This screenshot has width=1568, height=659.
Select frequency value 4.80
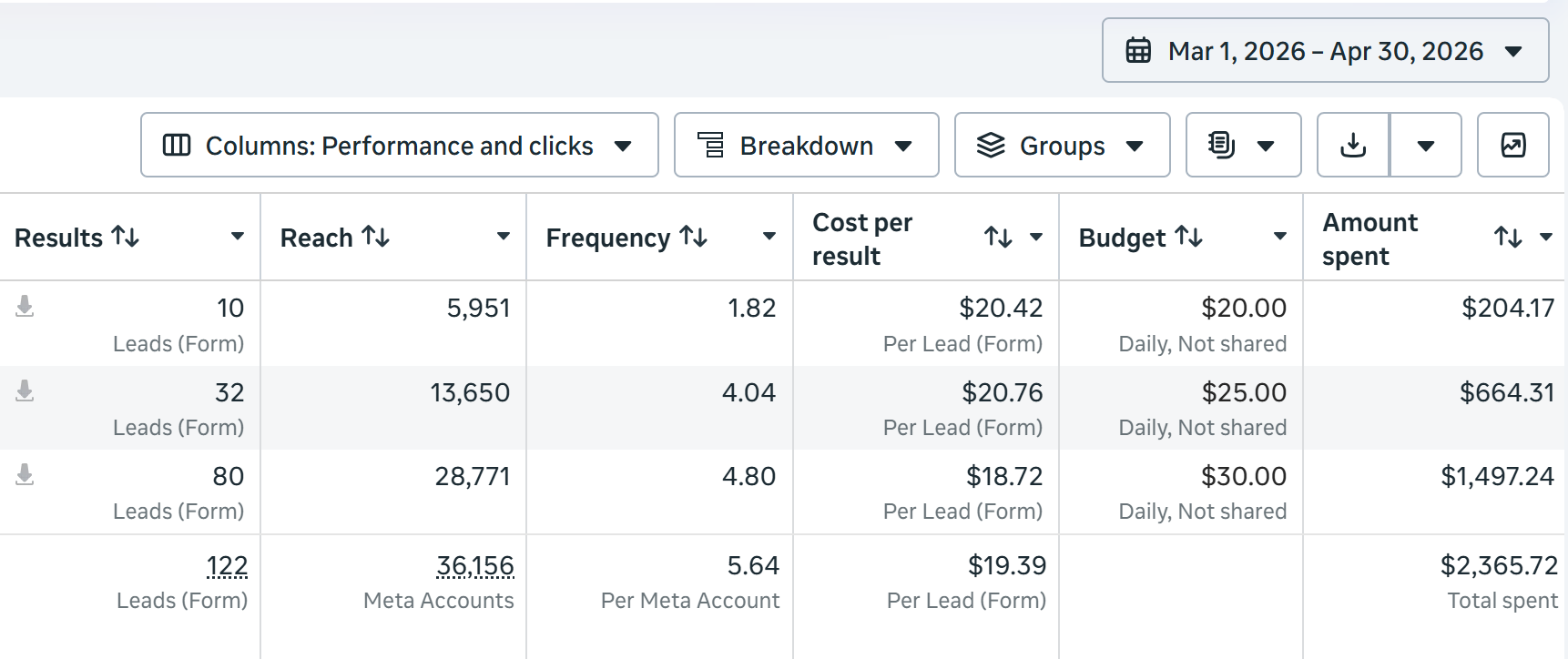click(749, 476)
